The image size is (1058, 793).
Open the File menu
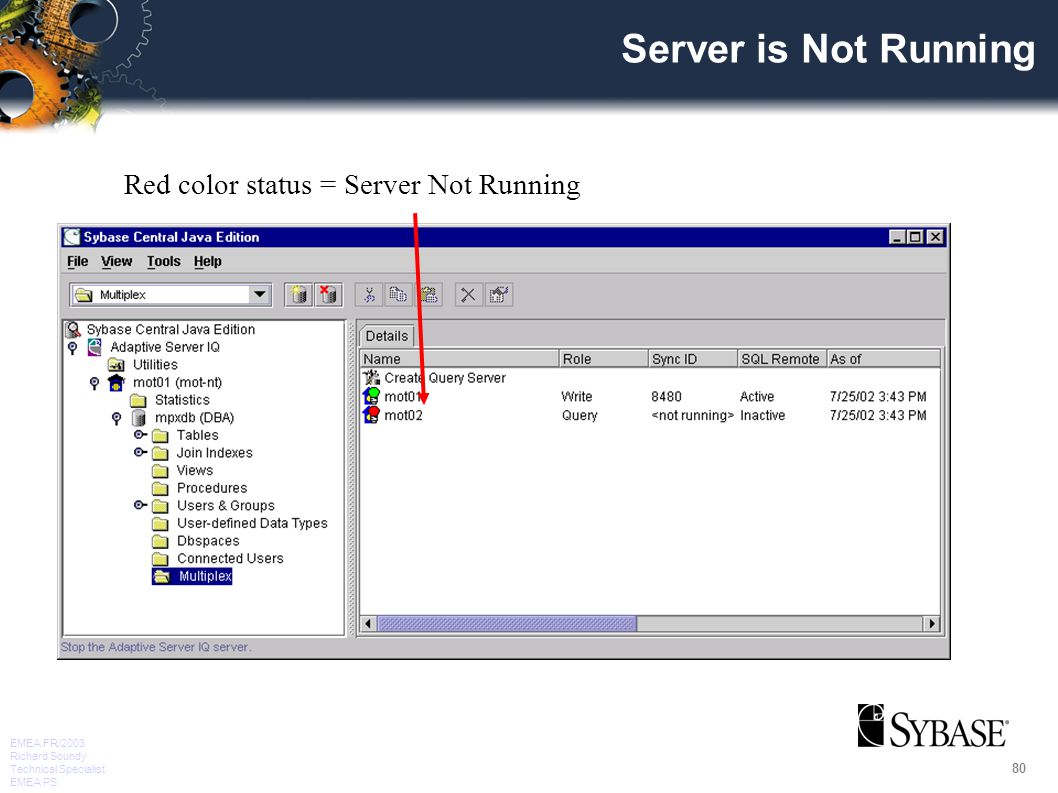coord(78,261)
